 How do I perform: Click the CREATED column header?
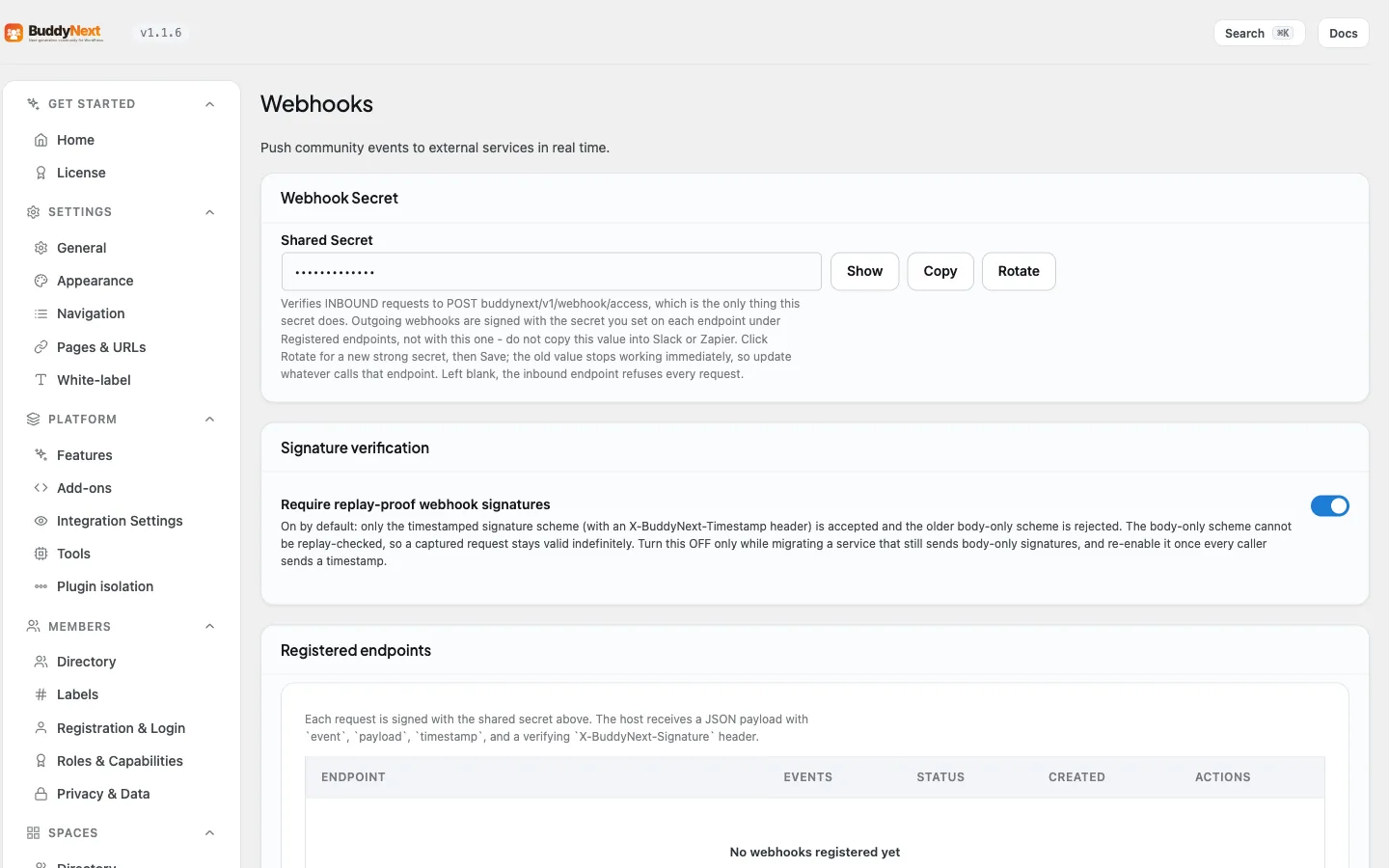[x=1076, y=777]
